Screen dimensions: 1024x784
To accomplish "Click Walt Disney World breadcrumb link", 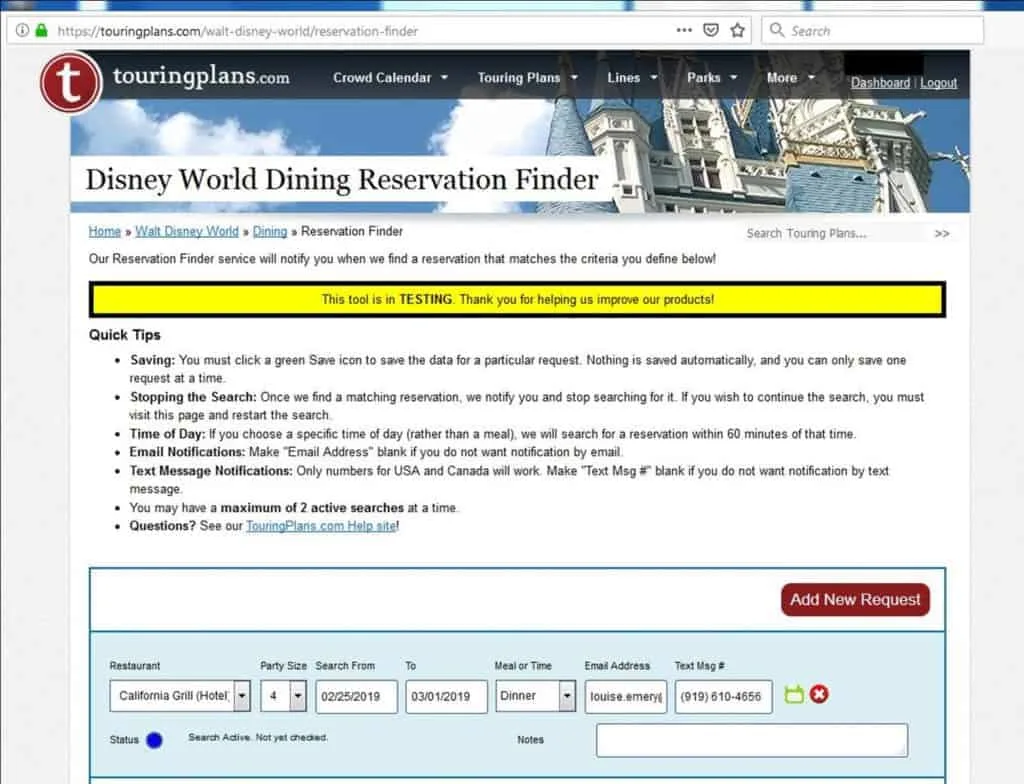I will click(x=187, y=231).
